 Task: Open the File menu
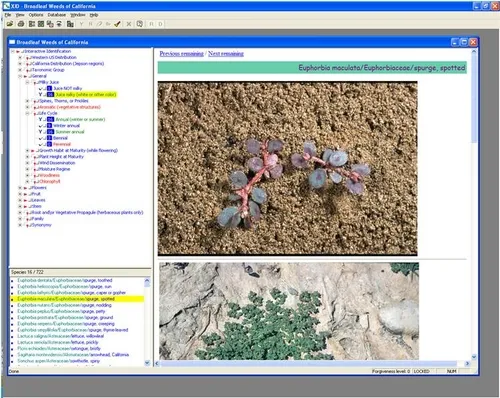[x=8, y=15]
